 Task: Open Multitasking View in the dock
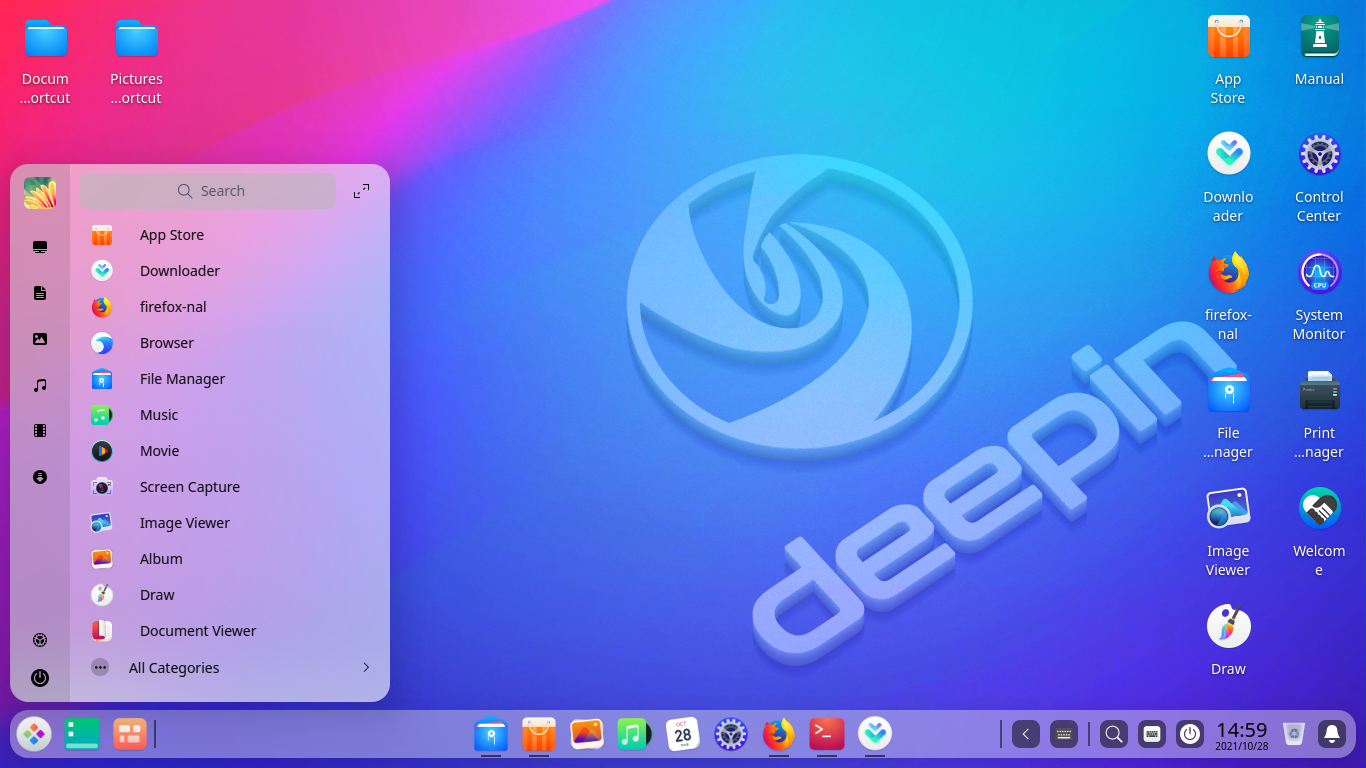[x=129, y=735]
